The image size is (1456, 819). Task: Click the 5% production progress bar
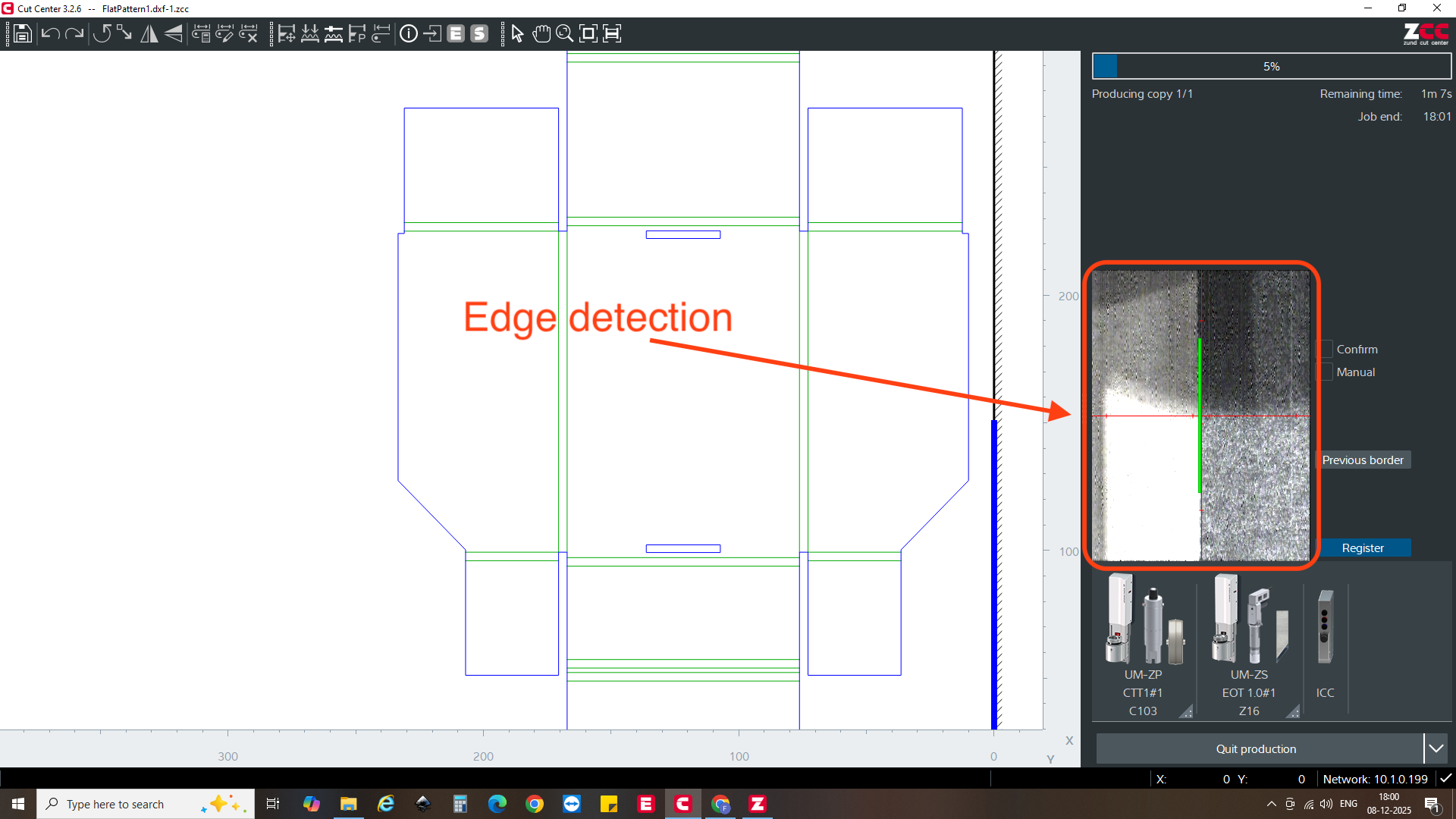(x=1271, y=66)
